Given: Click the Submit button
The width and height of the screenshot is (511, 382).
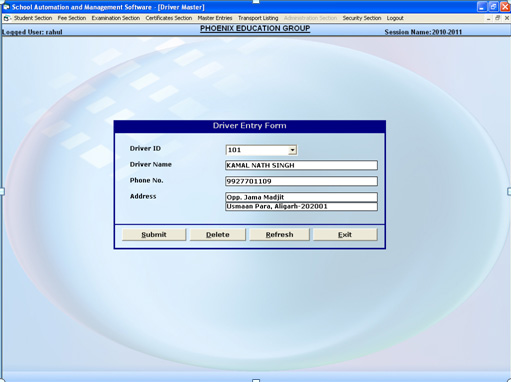Looking at the screenshot, I should click(154, 235).
